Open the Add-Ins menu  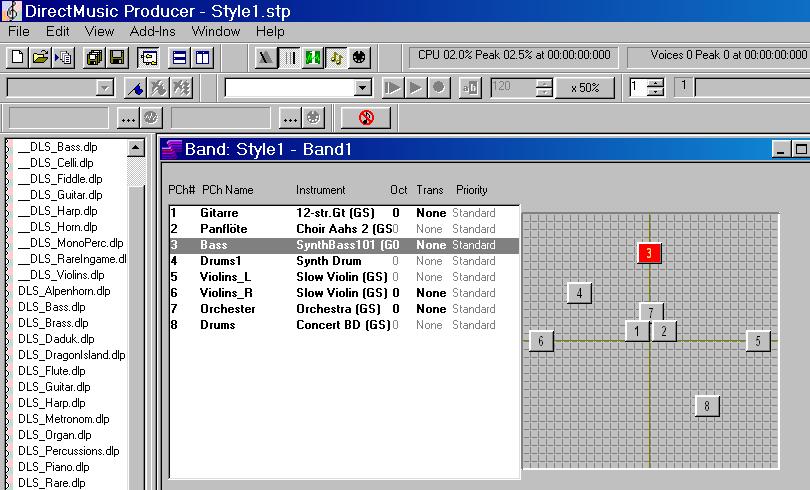coord(152,31)
